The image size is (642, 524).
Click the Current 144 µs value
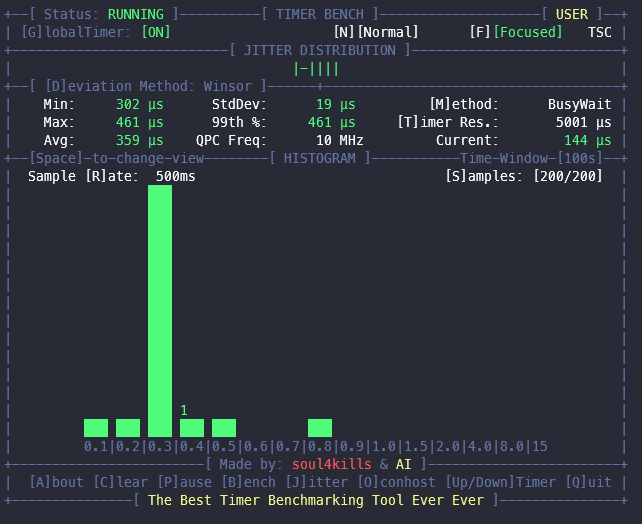[588, 140]
